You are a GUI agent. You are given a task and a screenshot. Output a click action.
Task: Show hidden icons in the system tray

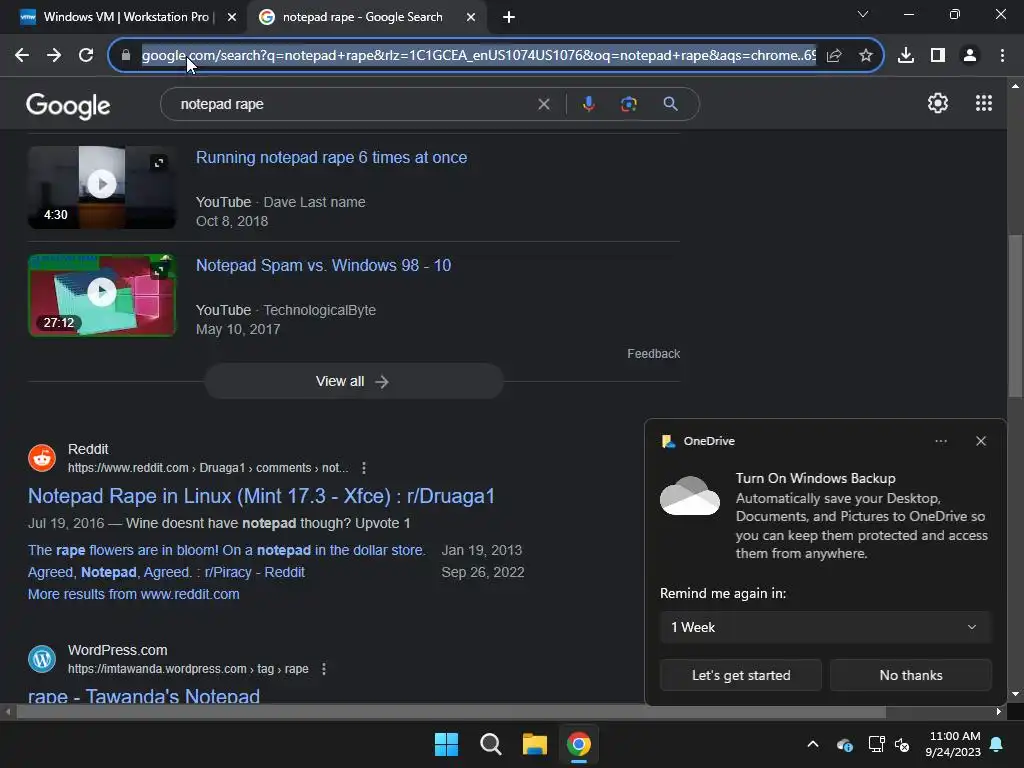(x=813, y=744)
